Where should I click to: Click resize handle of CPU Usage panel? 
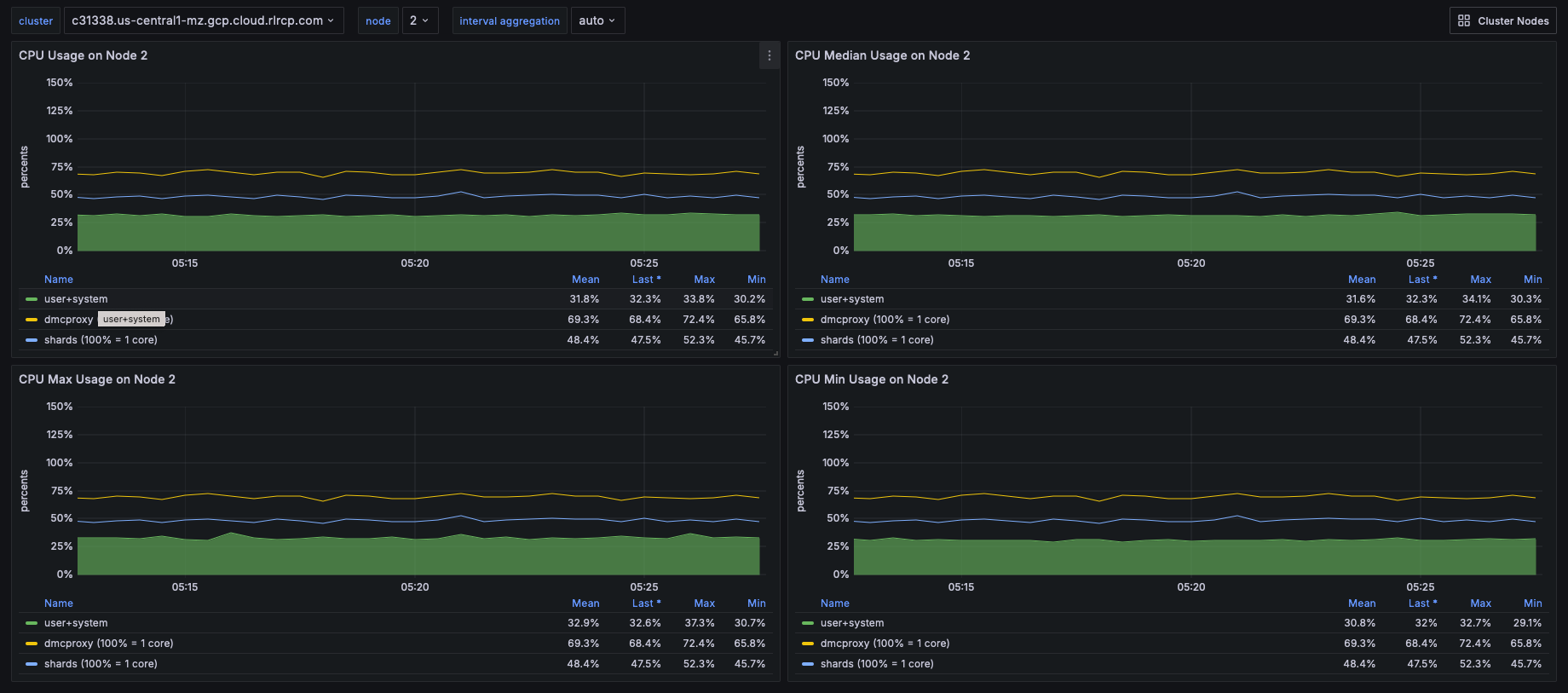pyautogui.click(x=775, y=352)
